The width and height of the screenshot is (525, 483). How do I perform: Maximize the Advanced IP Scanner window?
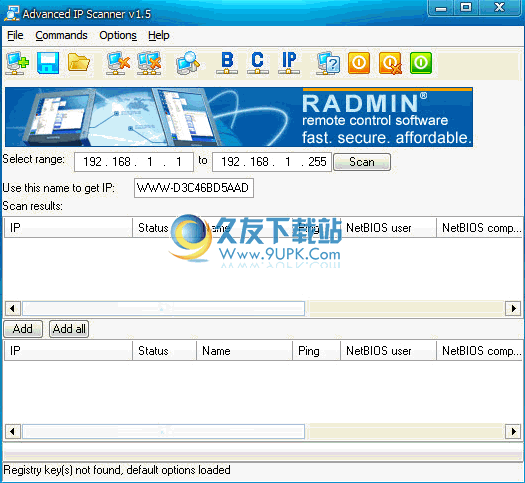(466, 8)
